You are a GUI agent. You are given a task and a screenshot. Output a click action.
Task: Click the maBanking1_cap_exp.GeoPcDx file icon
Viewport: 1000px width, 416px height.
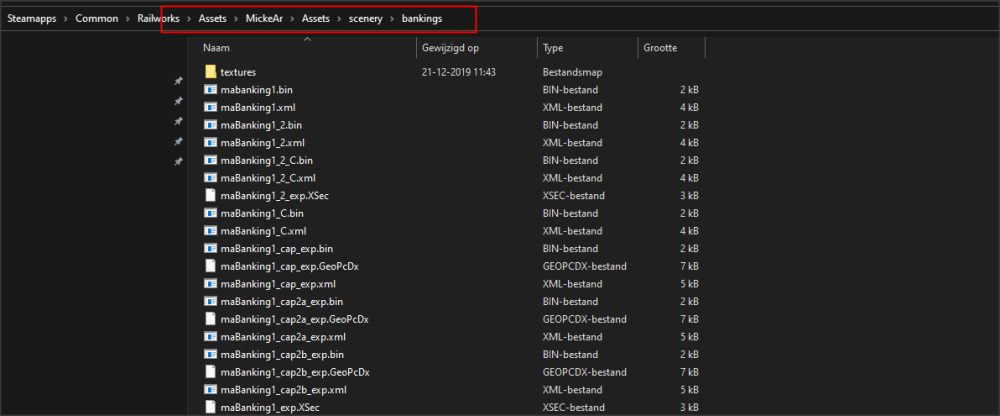pyautogui.click(x=210, y=266)
